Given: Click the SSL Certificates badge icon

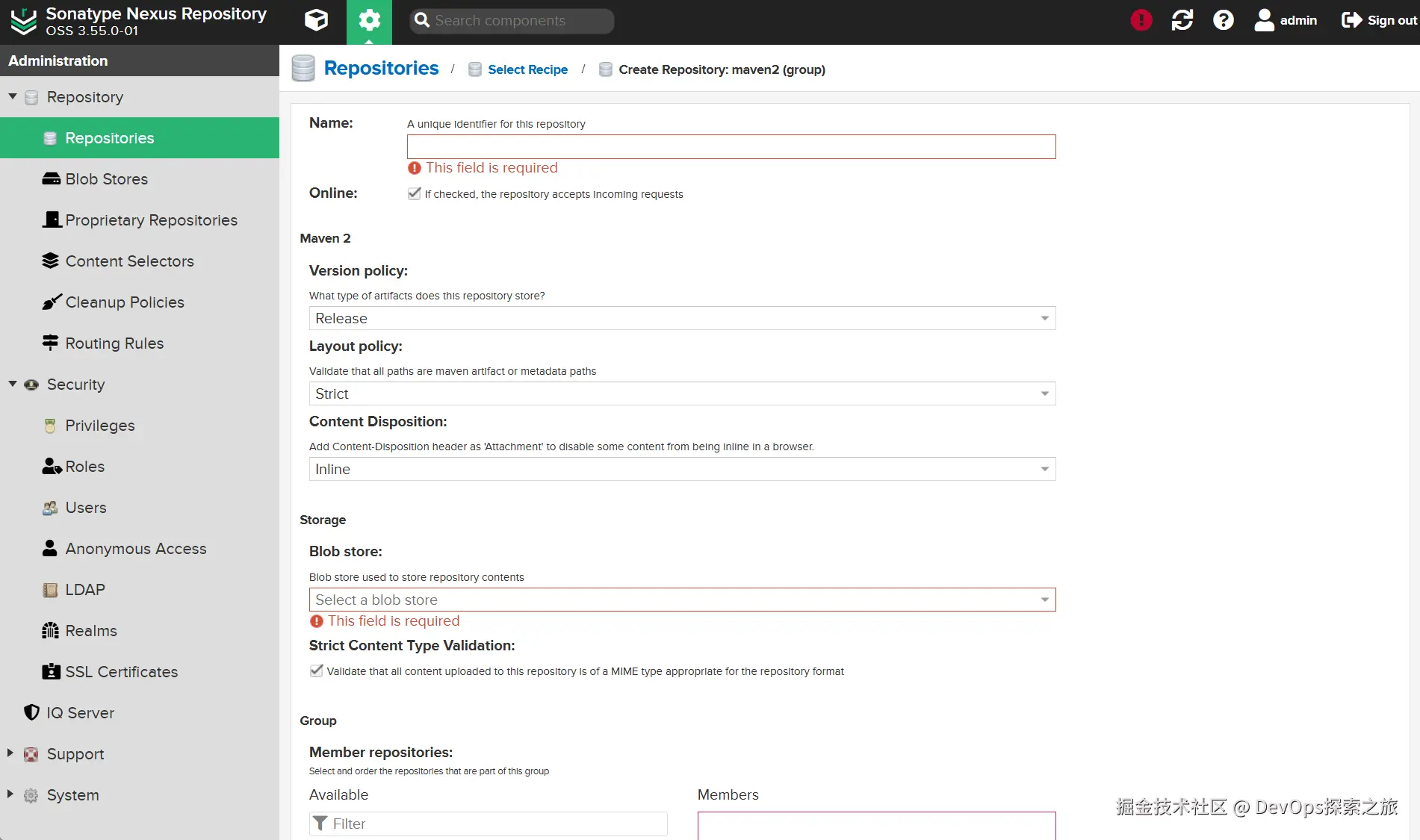Looking at the screenshot, I should point(51,671).
